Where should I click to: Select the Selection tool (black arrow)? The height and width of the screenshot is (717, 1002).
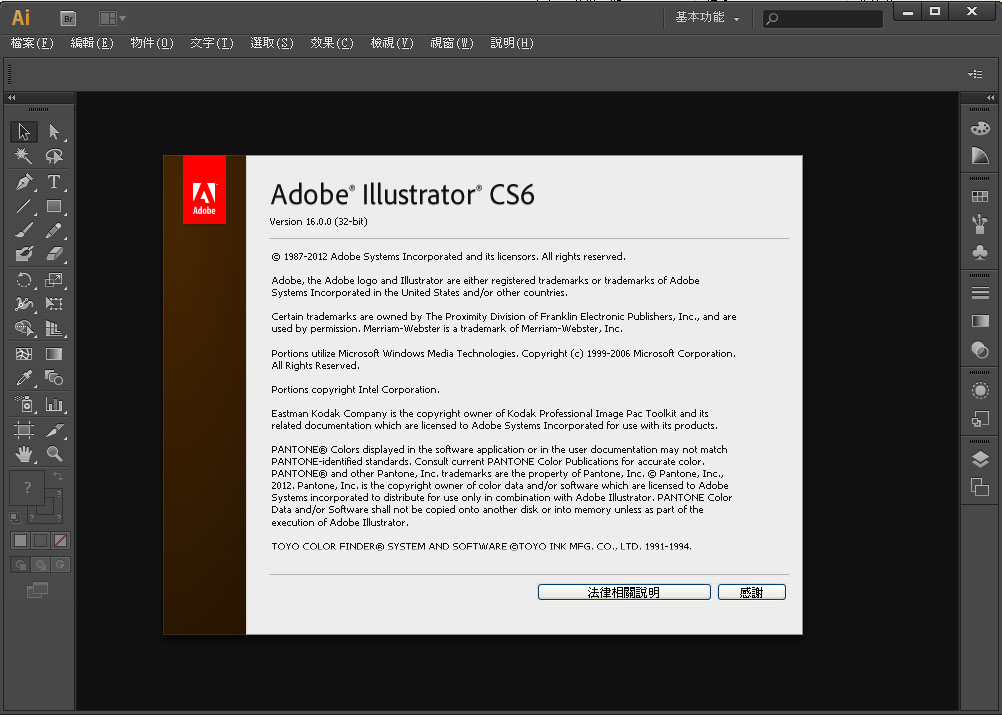(x=24, y=132)
